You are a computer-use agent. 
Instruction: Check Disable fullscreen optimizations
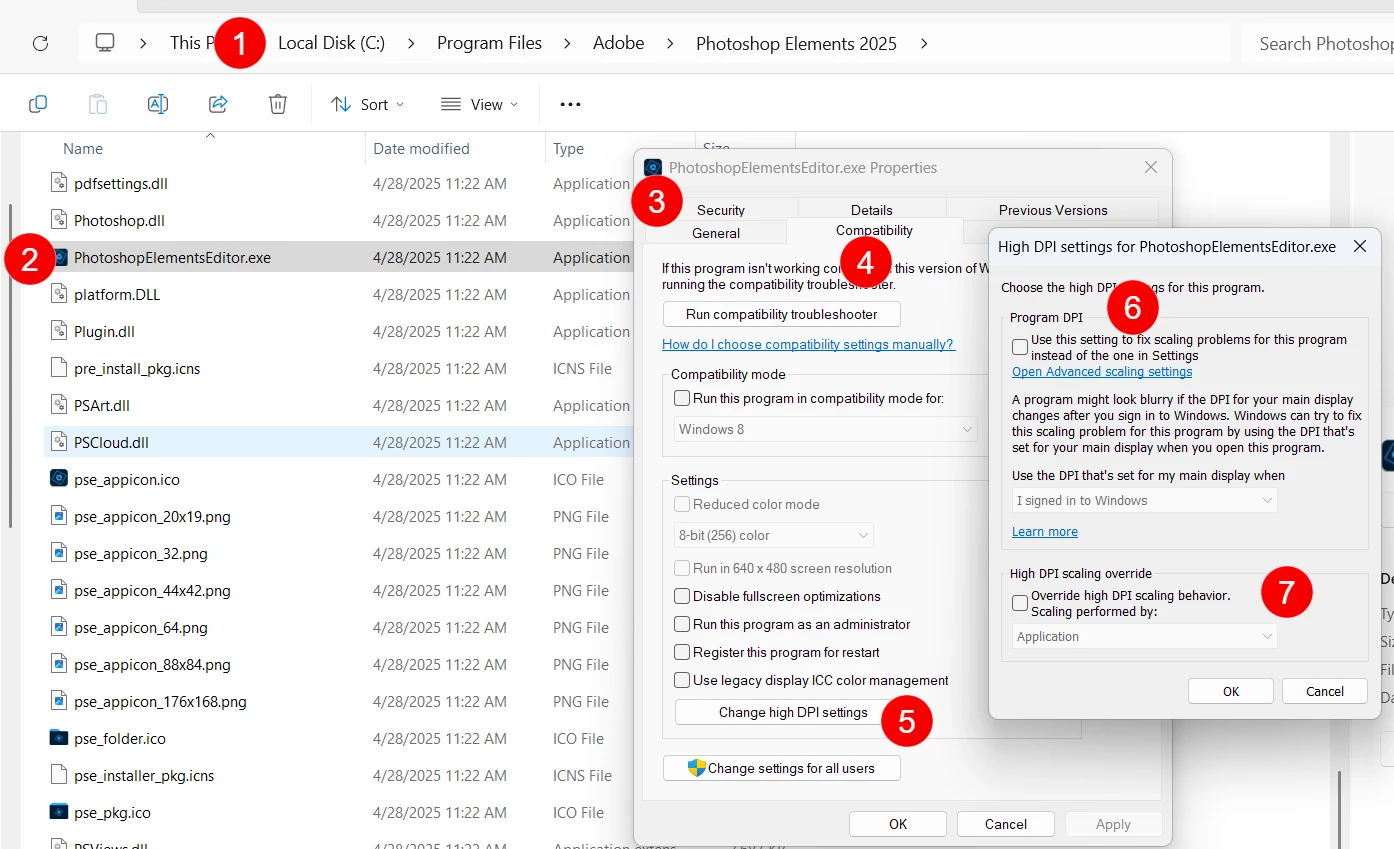(x=682, y=596)
